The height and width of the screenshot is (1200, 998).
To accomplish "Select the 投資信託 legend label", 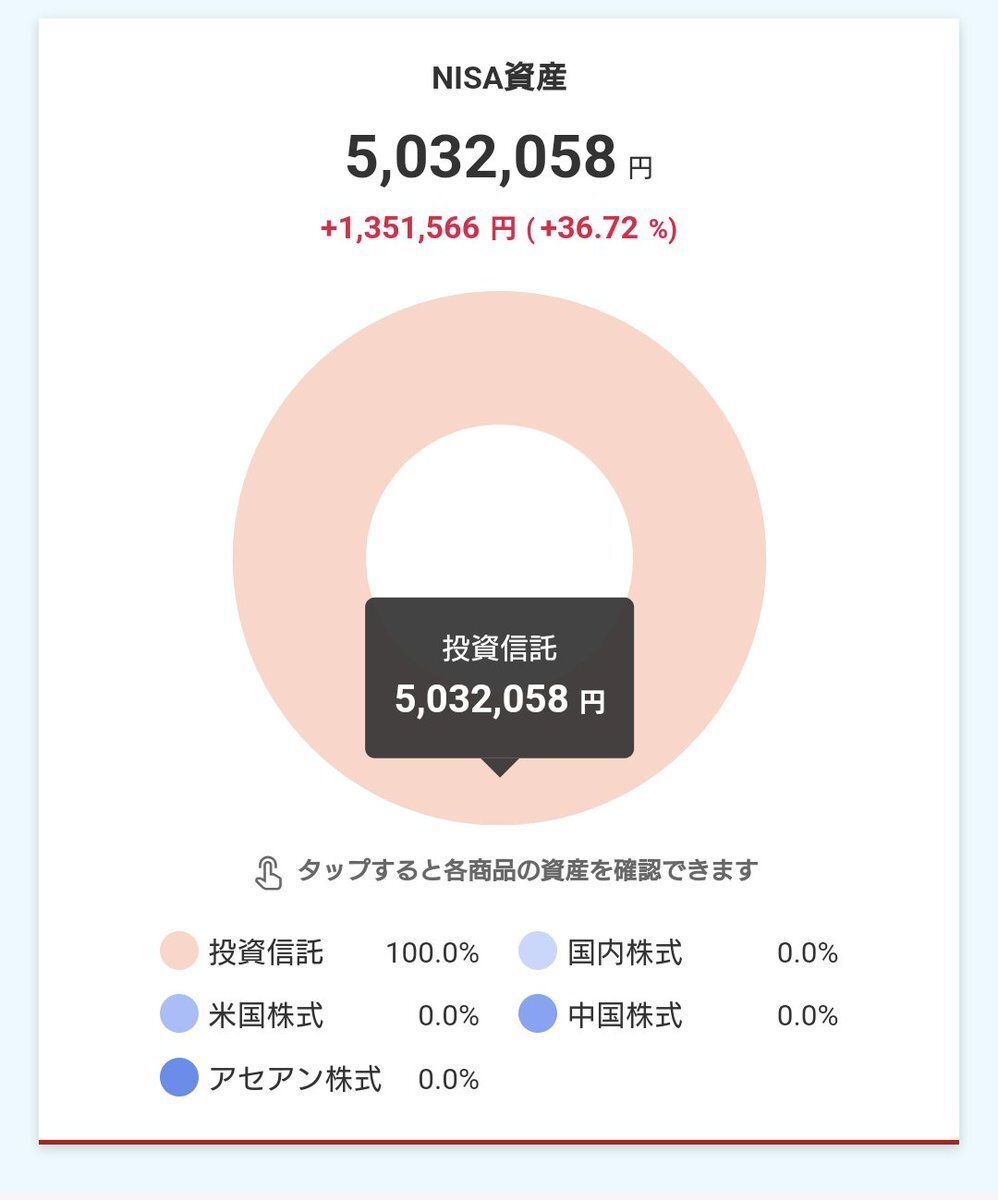I will coord(266,952).
